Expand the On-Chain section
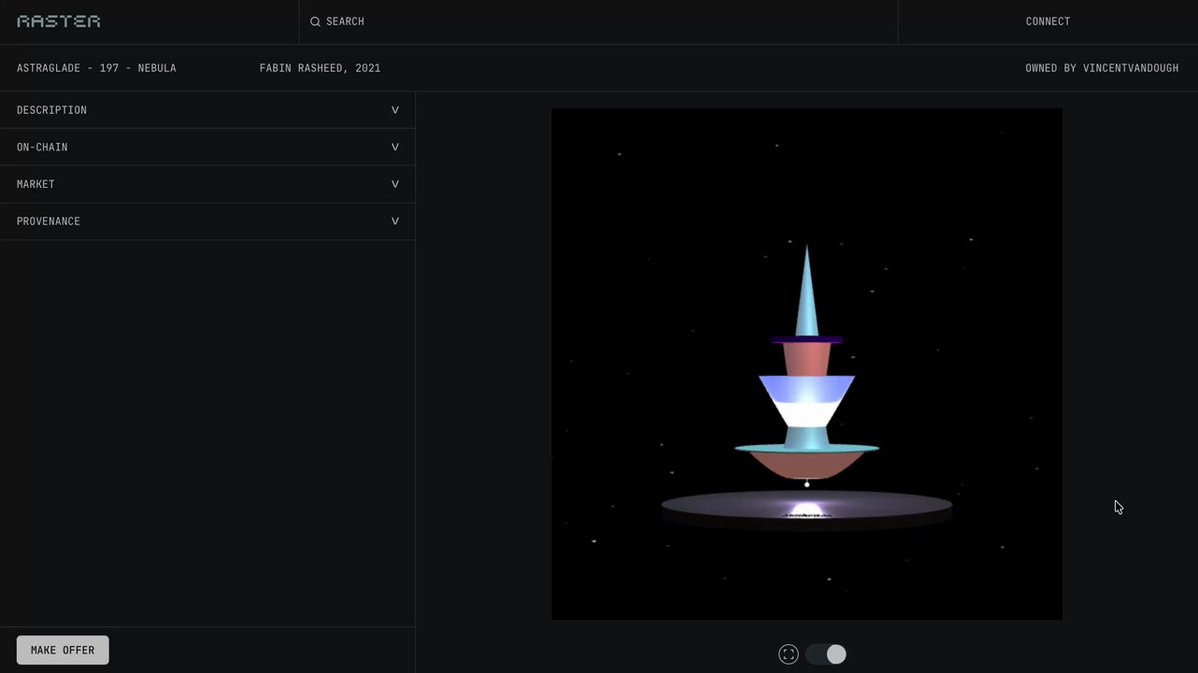1198x673 pixels. point(207,147)
